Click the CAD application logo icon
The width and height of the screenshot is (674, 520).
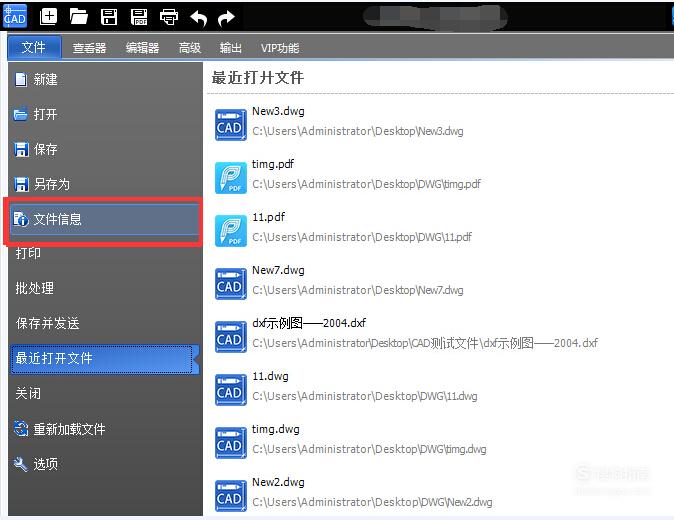[x=15, y=16]
